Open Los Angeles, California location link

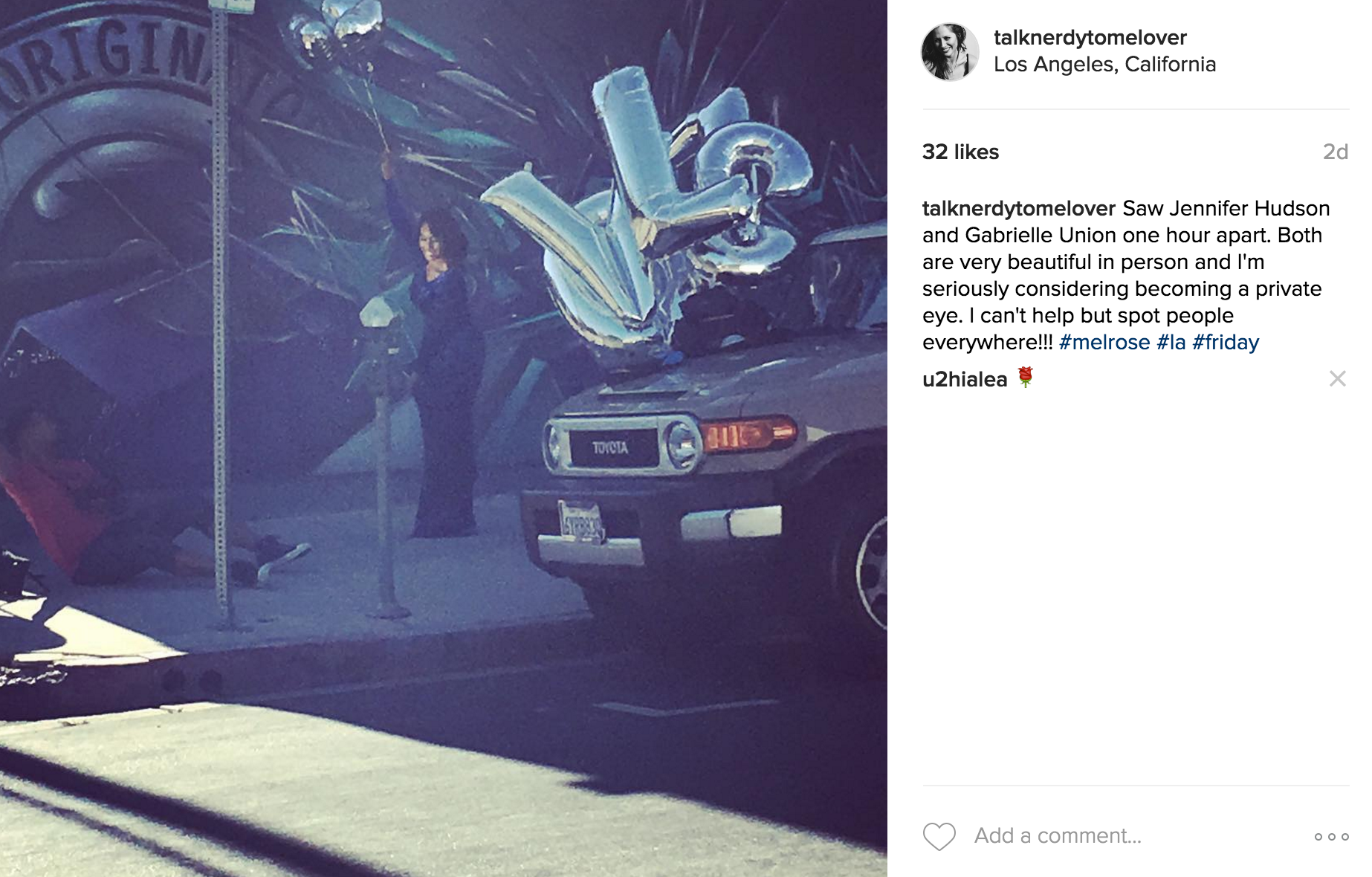pyautogui.click(x=1104, y=65)
